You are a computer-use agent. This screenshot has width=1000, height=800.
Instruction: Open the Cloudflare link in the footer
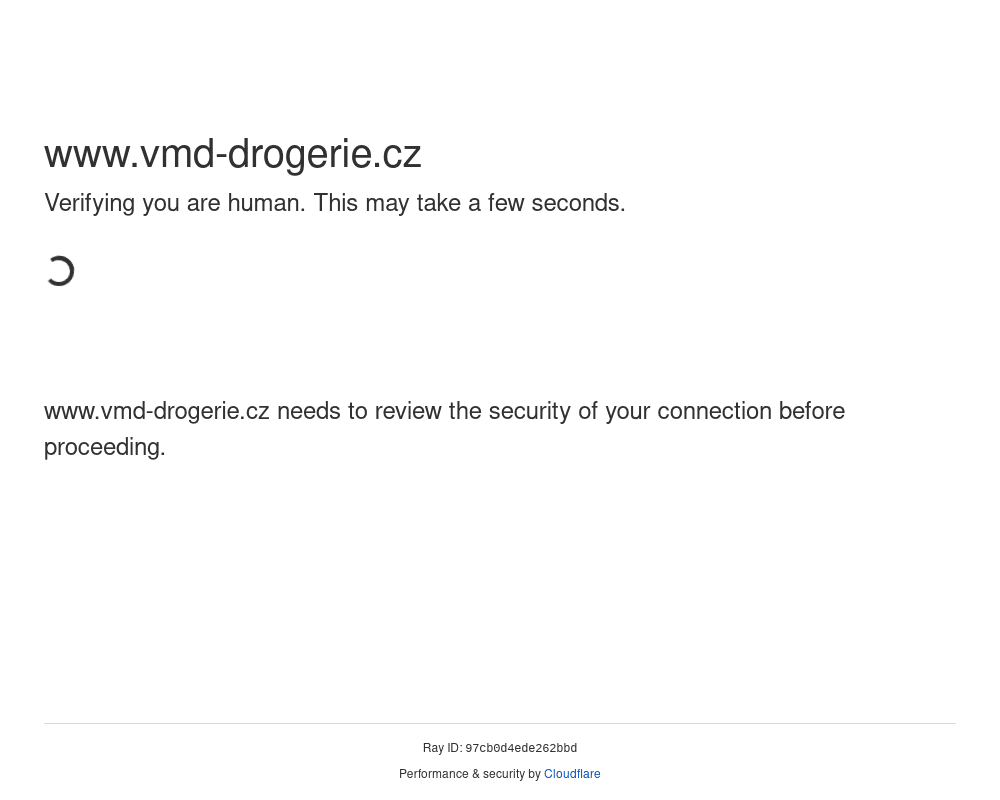(x=572, y=774)
